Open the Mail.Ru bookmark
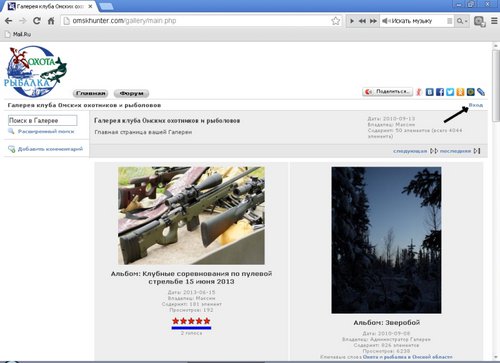This screenshot has height=363, width=500. coord(18,34)
